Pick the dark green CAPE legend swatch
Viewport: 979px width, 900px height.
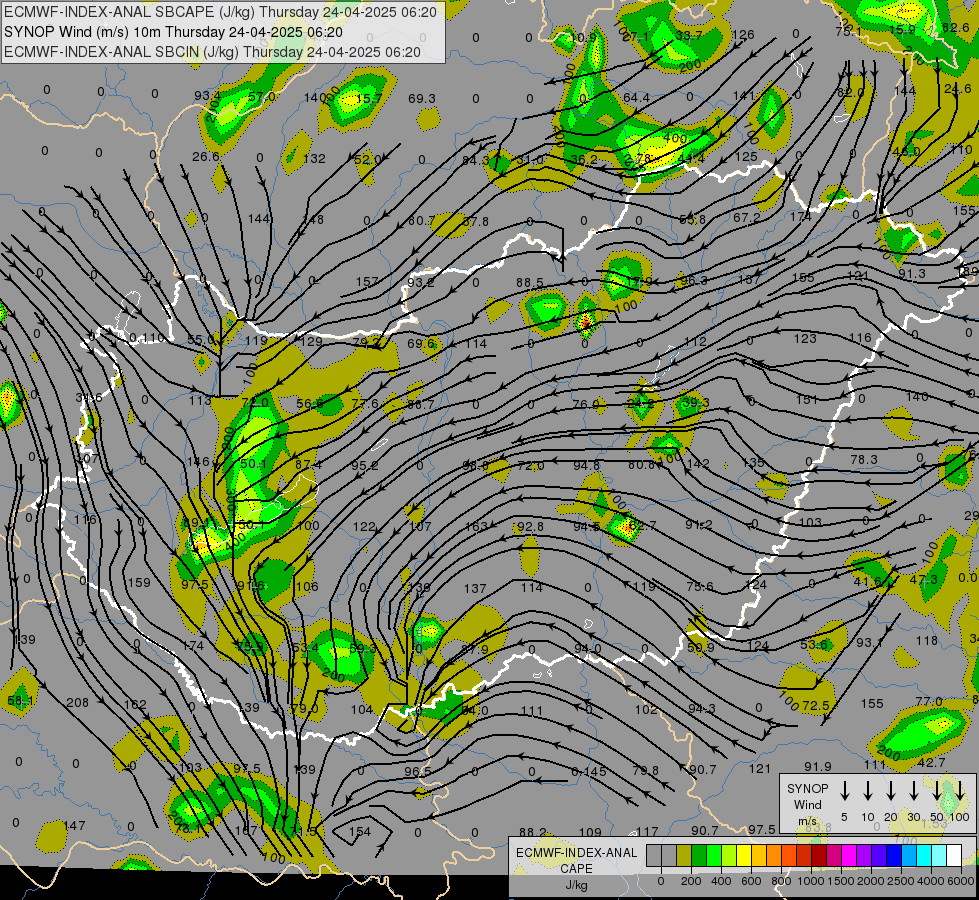pyautogui.click(x=699, y=856)
